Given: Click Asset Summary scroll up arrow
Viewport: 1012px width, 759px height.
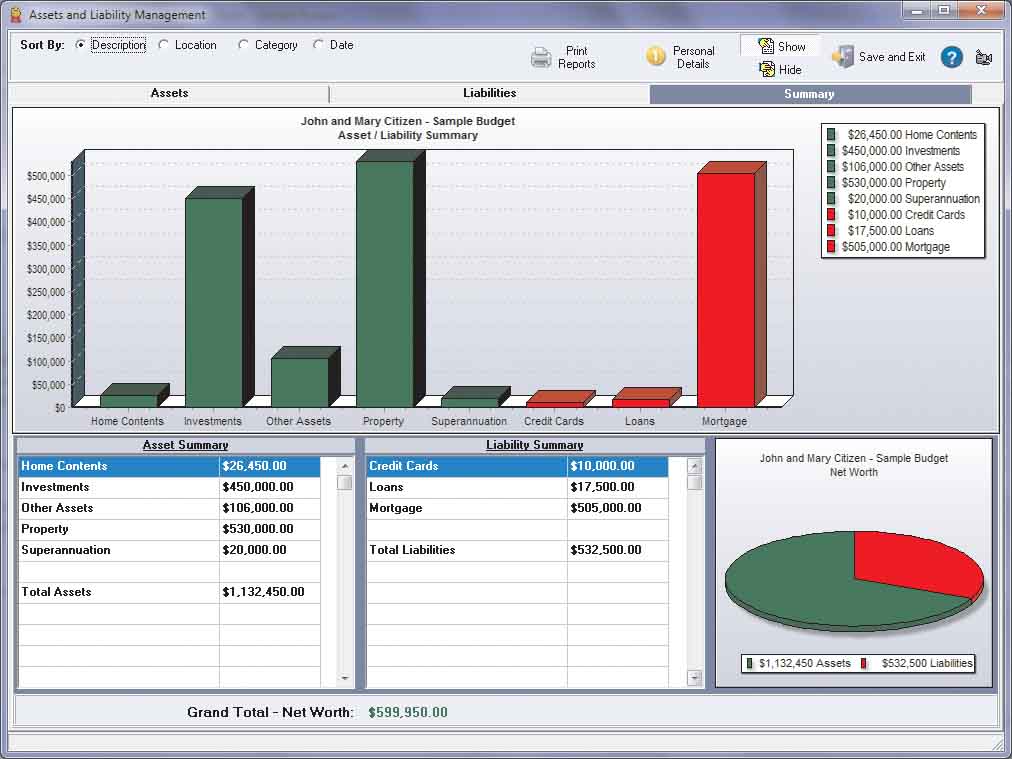Looking at the screenshot, I should point(345,465).
